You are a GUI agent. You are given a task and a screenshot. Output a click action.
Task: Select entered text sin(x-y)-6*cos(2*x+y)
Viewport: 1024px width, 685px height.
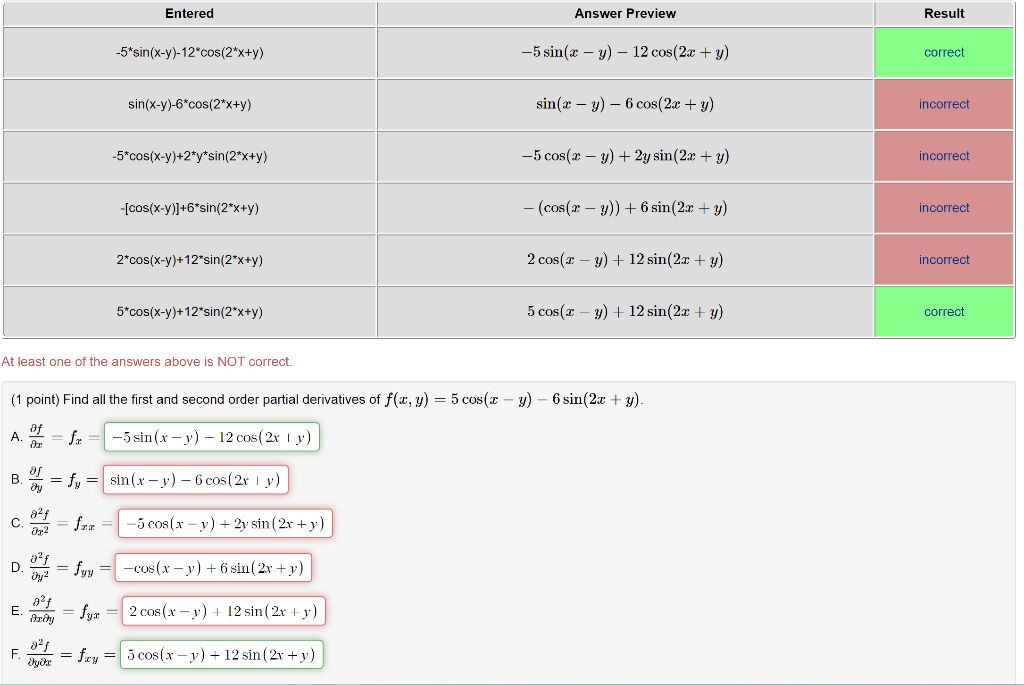(x=189, y=104)
